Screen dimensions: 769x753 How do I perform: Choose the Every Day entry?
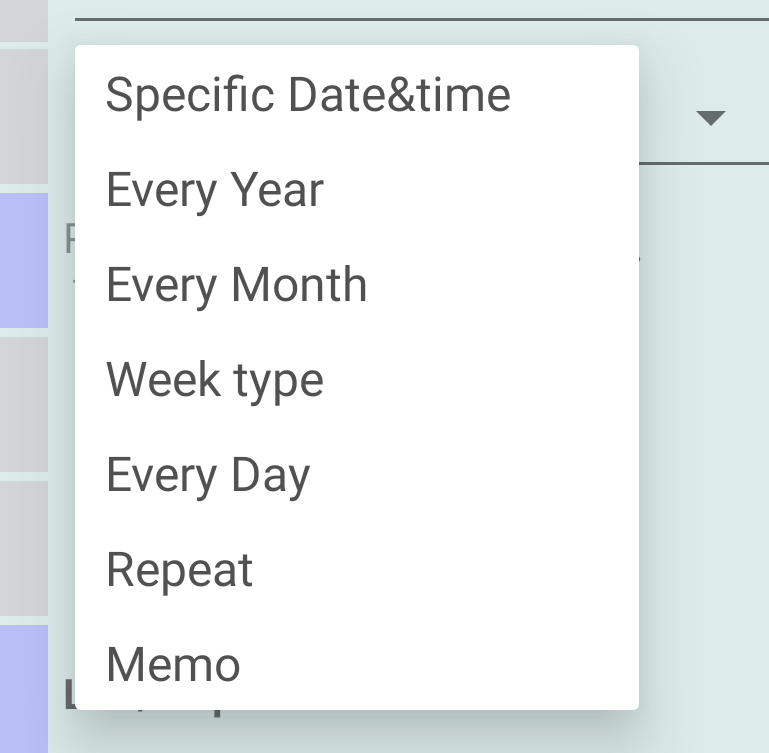208,475
